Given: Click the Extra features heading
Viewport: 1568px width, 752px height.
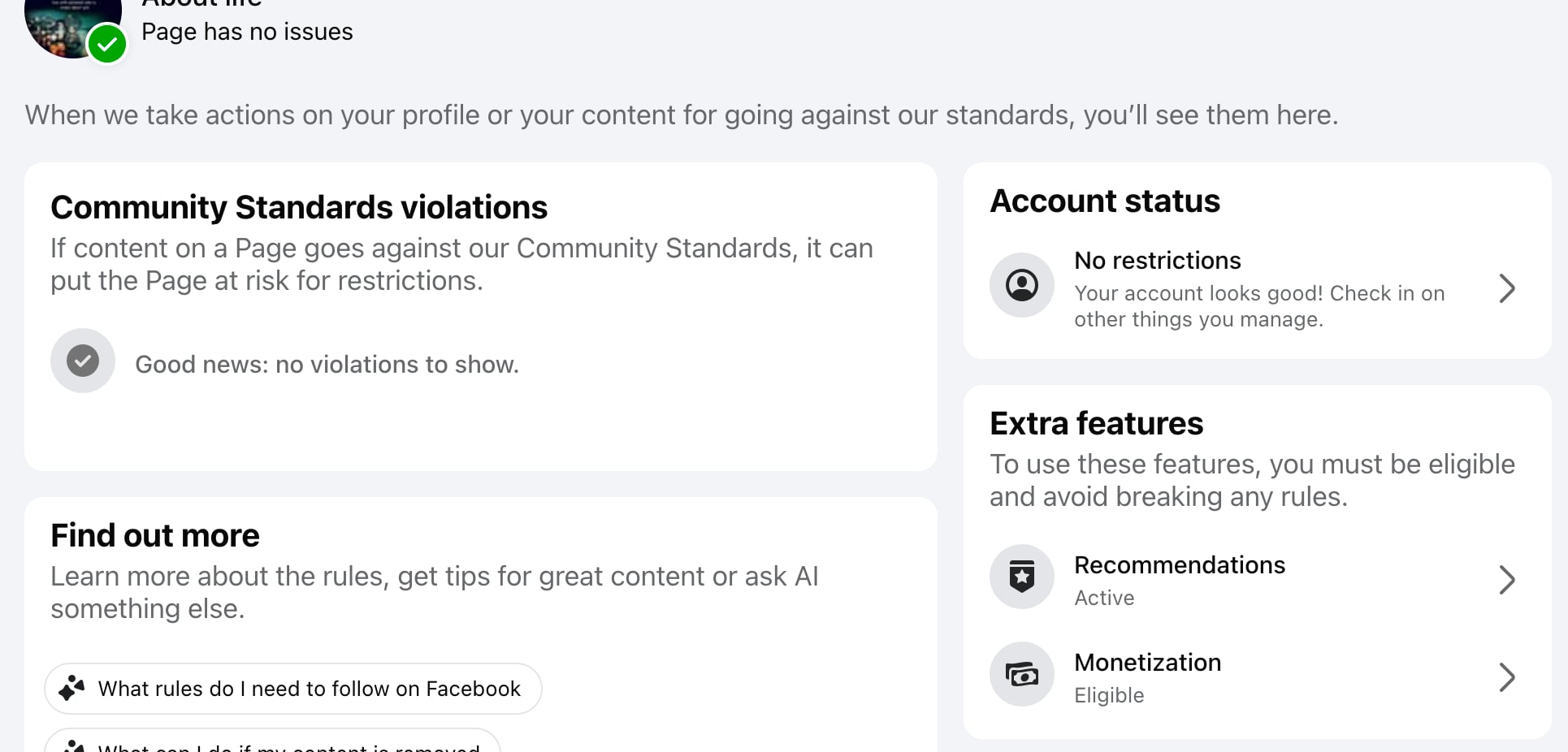Looking at the screenshot, I should (1096, 423).
